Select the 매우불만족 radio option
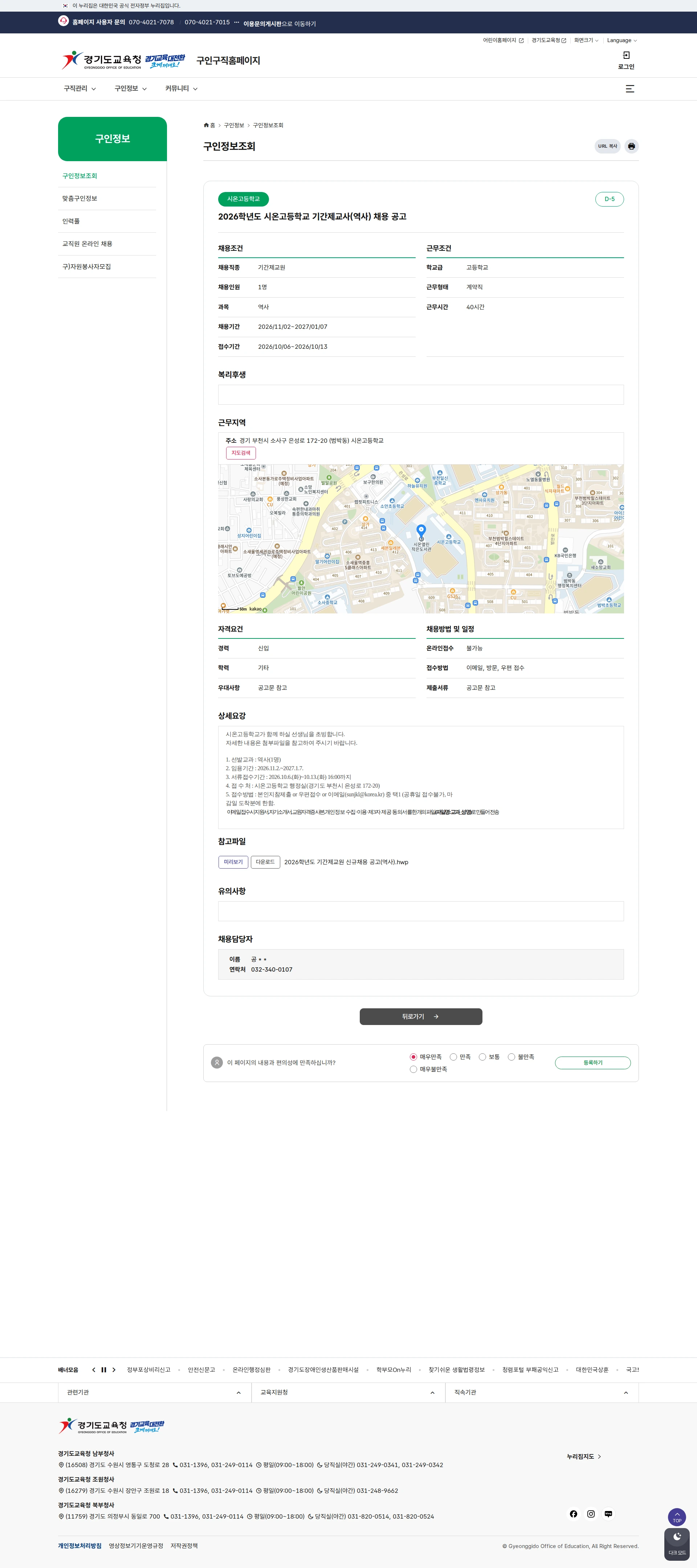 [413, 1070]
